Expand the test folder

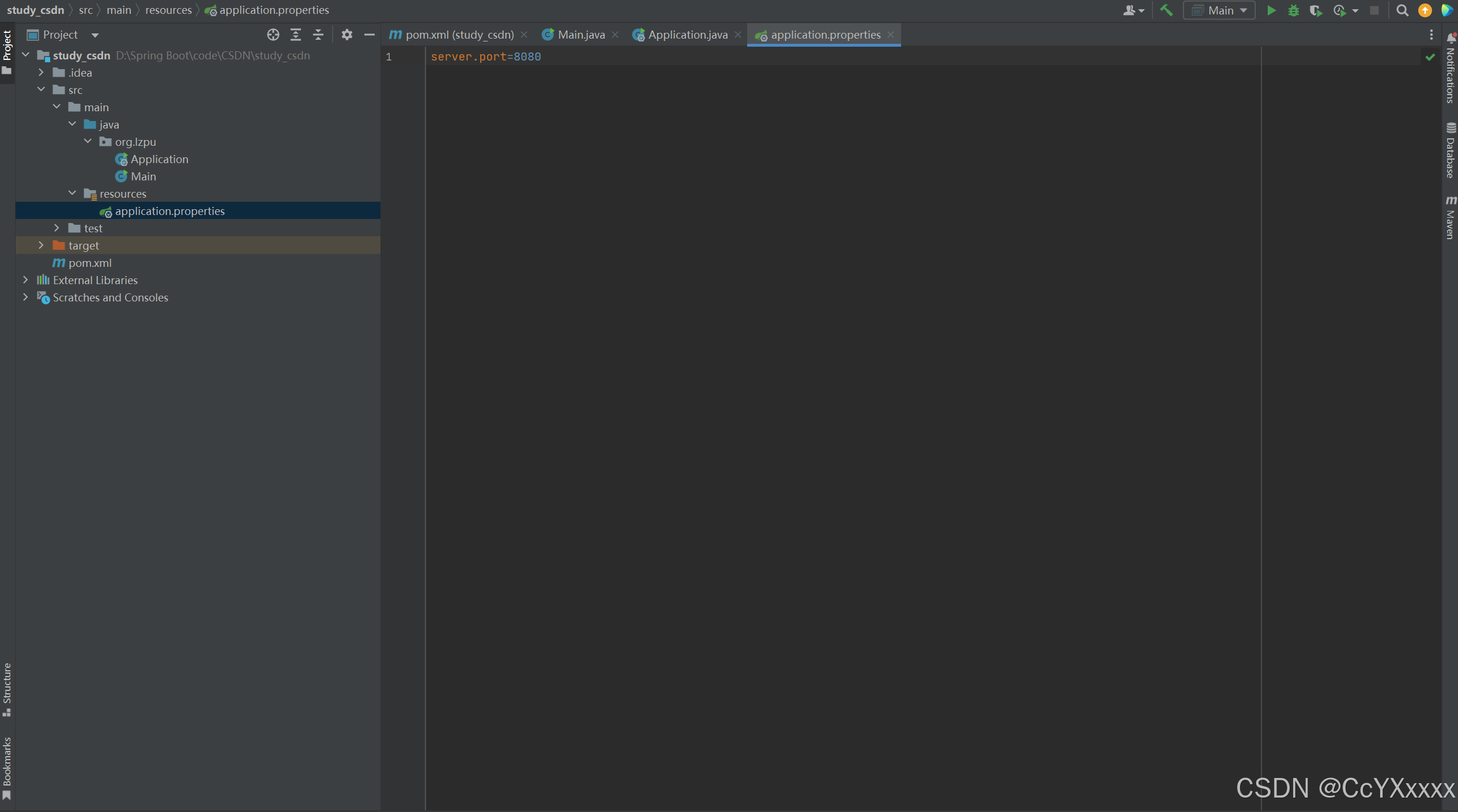tap(56, 228)
